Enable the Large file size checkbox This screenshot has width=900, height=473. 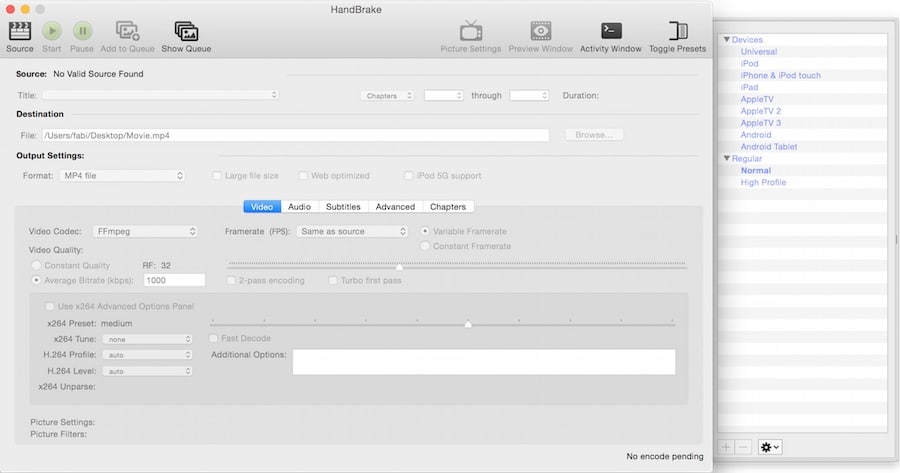217,176
